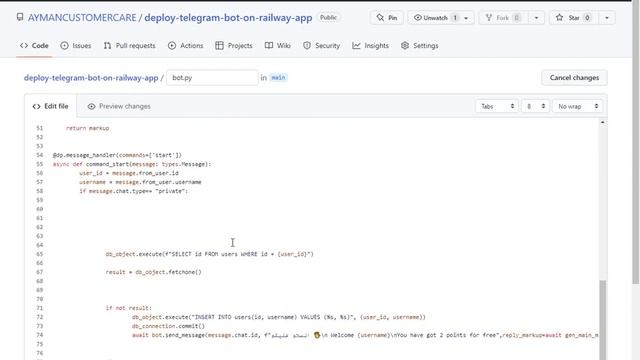Viewport: 640px width, 360px height.
Task: Click the editor scrollbar up arrow
Action: coord(602,122)
